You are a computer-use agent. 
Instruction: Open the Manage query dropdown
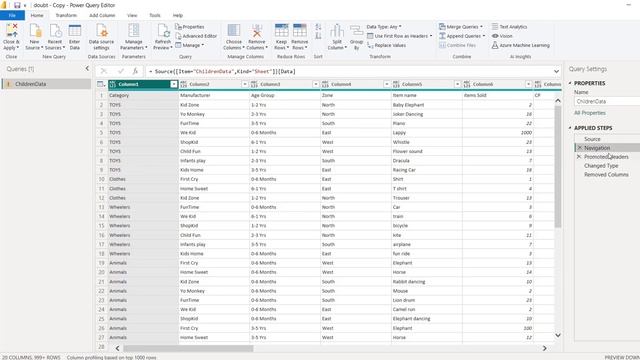pos(190,45)
